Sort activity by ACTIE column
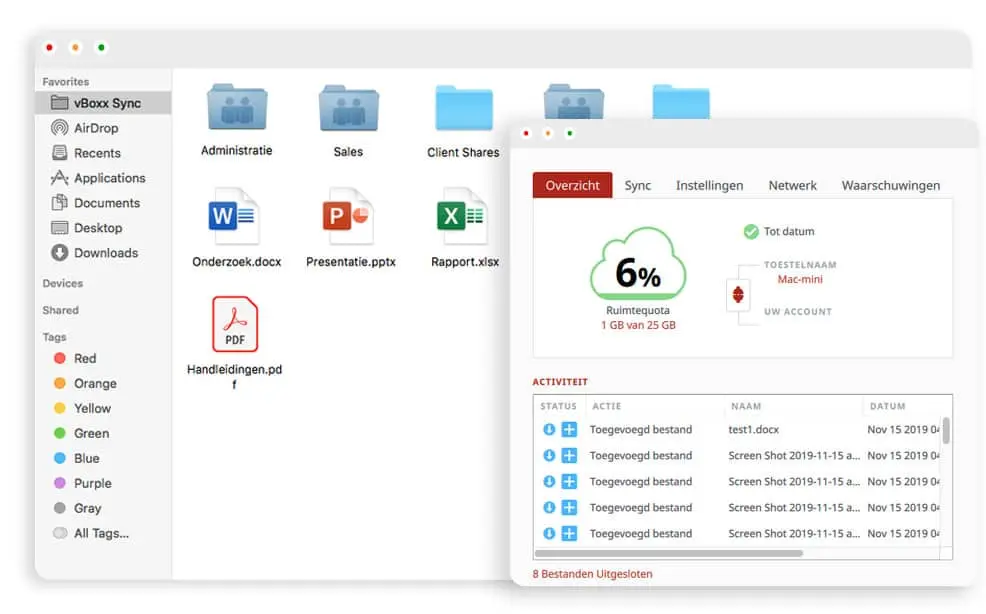 coord(607,406)
